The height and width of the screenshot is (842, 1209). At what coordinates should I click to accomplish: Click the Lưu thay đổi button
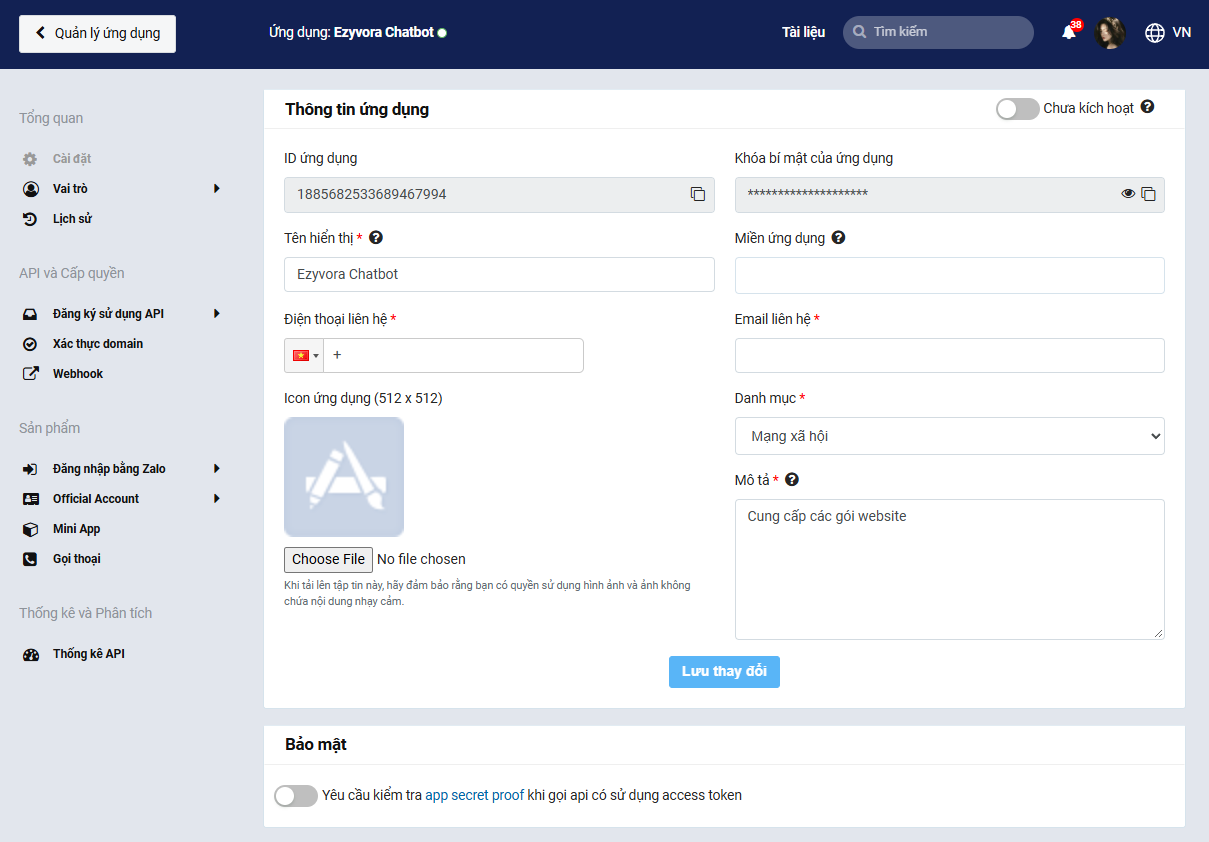tap(724, 671)
